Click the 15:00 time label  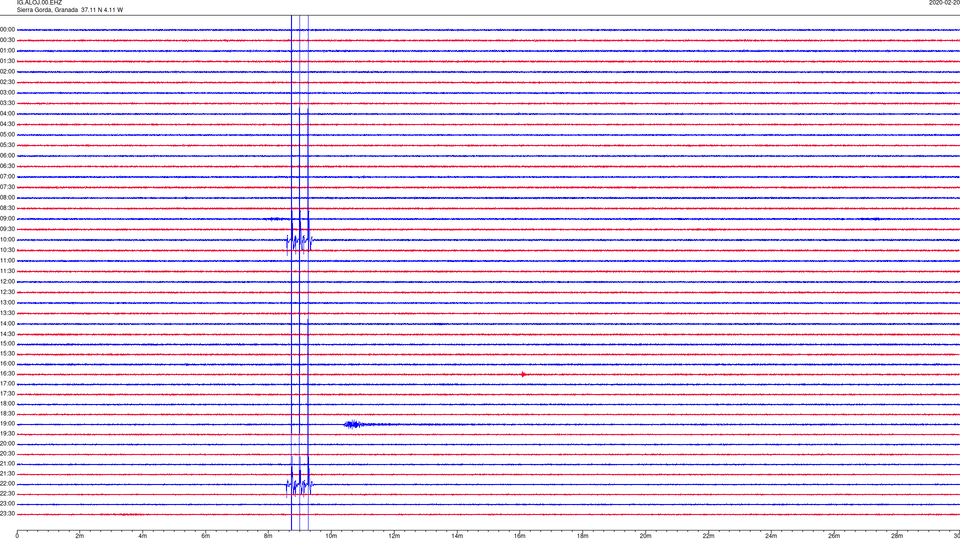pyautogui.click(x=7, y=343)
